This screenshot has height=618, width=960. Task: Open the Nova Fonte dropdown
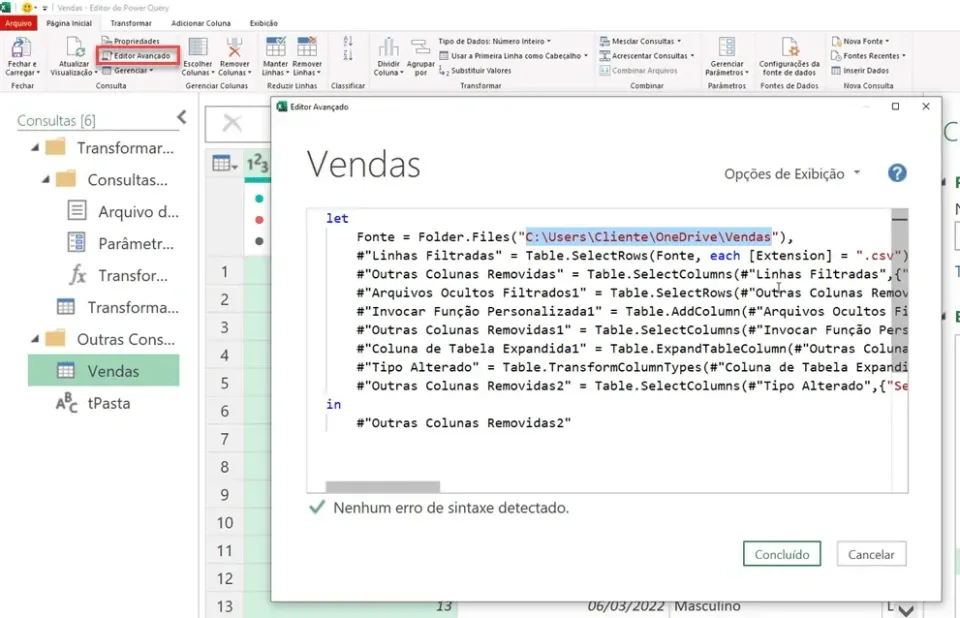click(860, 41)
